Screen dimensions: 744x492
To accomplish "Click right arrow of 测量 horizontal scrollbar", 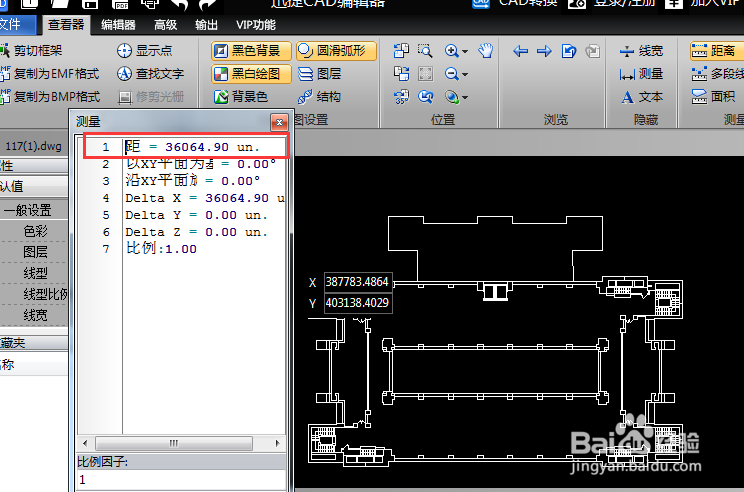I will (278, 444).
